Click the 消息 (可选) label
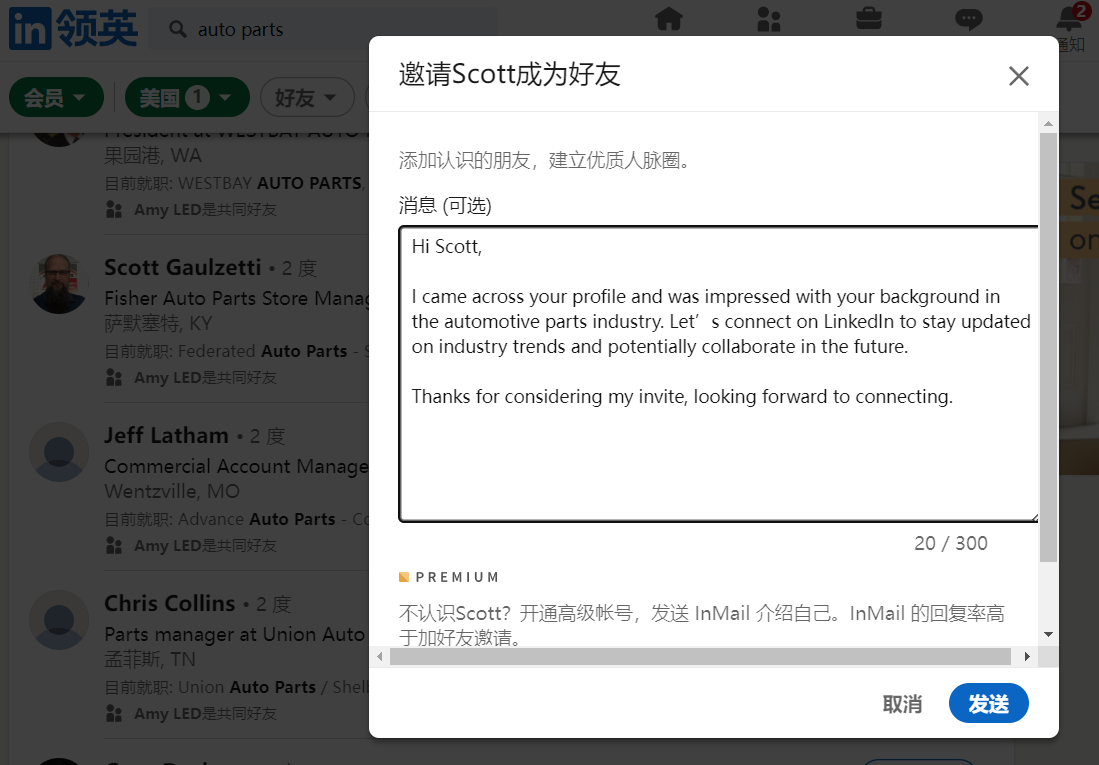The width and height of the screenshot is (1099, 765). pyautogui.click(x=445, y=205)
